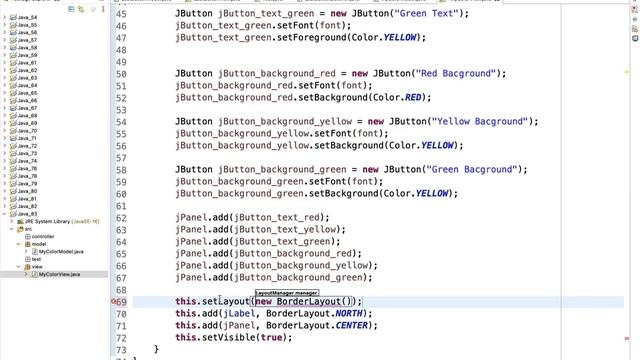Click the Collapse All icon in Package Explorer
This screenshot has width=640, height=360.
pyautogui.click(x=71, y=9)
